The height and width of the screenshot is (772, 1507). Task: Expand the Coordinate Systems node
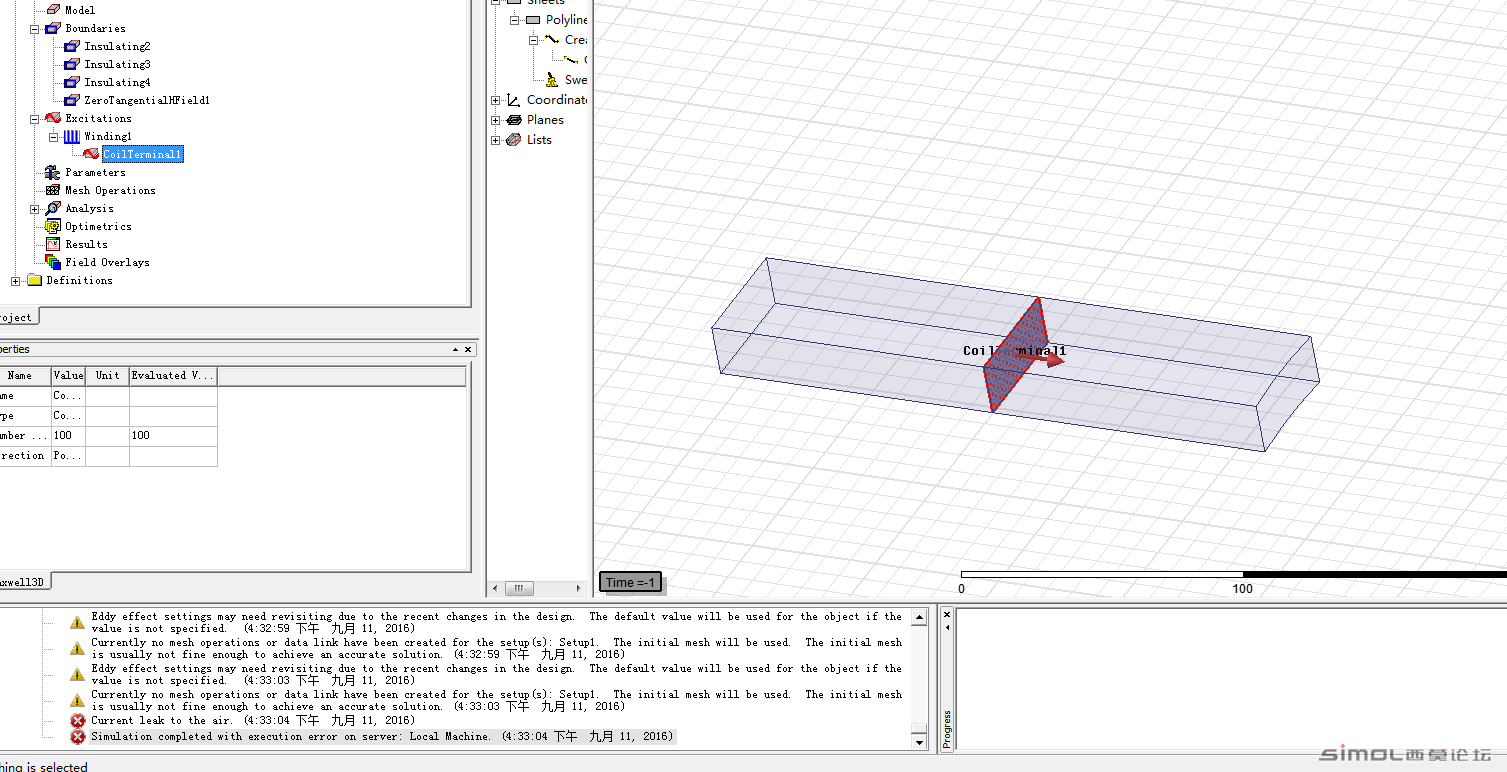tap(495, 100)
